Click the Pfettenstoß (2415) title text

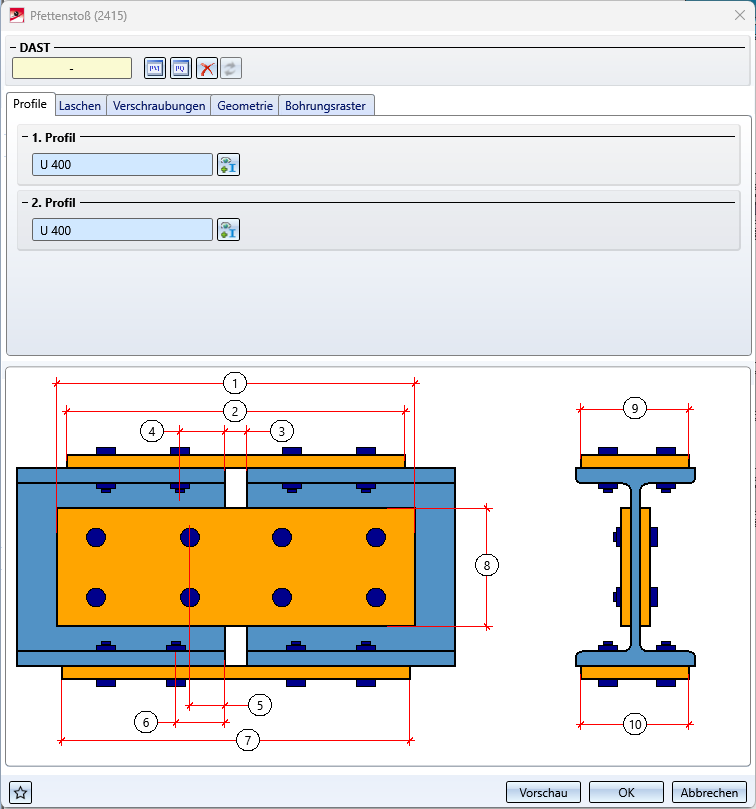[x=78, y=16]
